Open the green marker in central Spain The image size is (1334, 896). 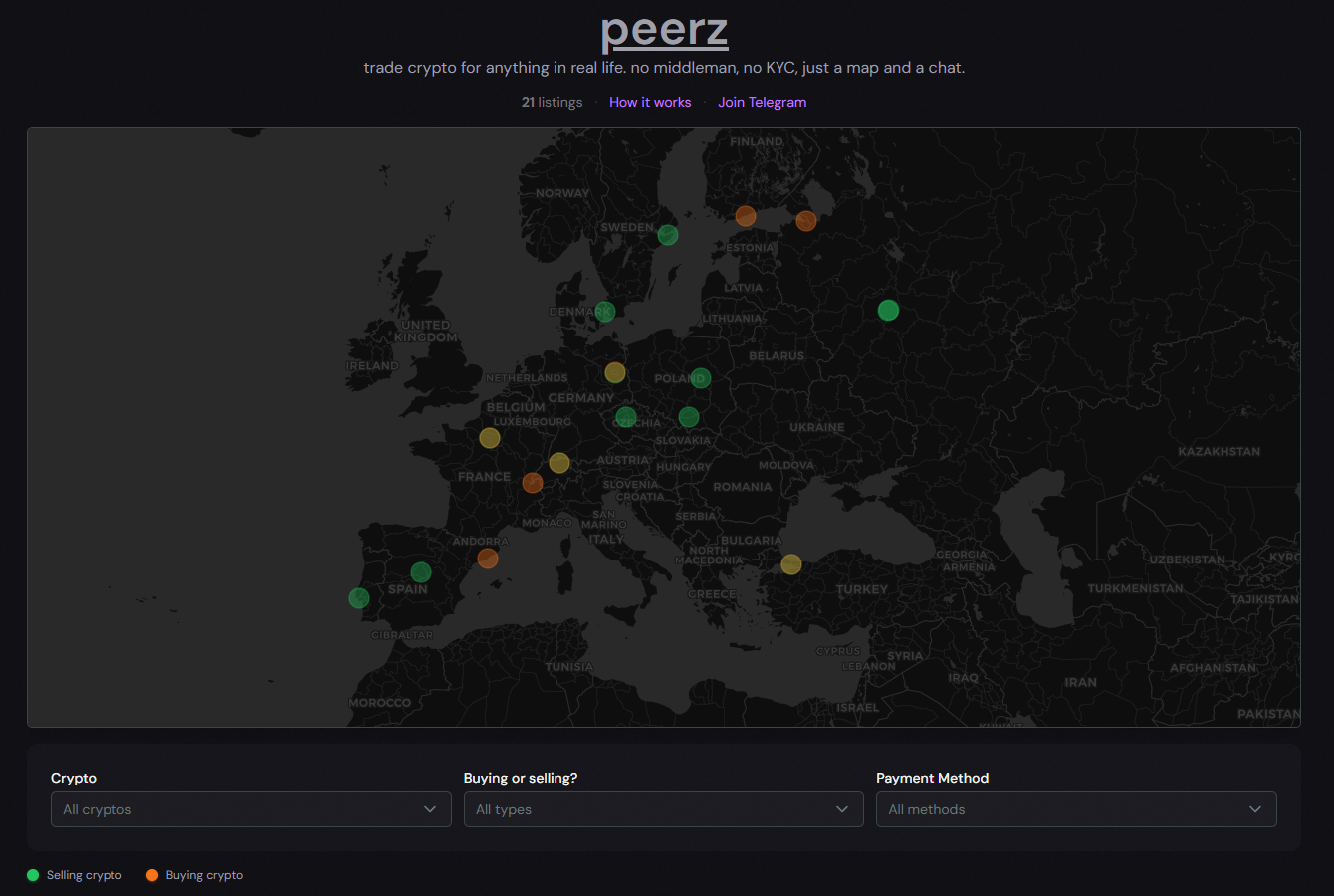tap(421, 572)
